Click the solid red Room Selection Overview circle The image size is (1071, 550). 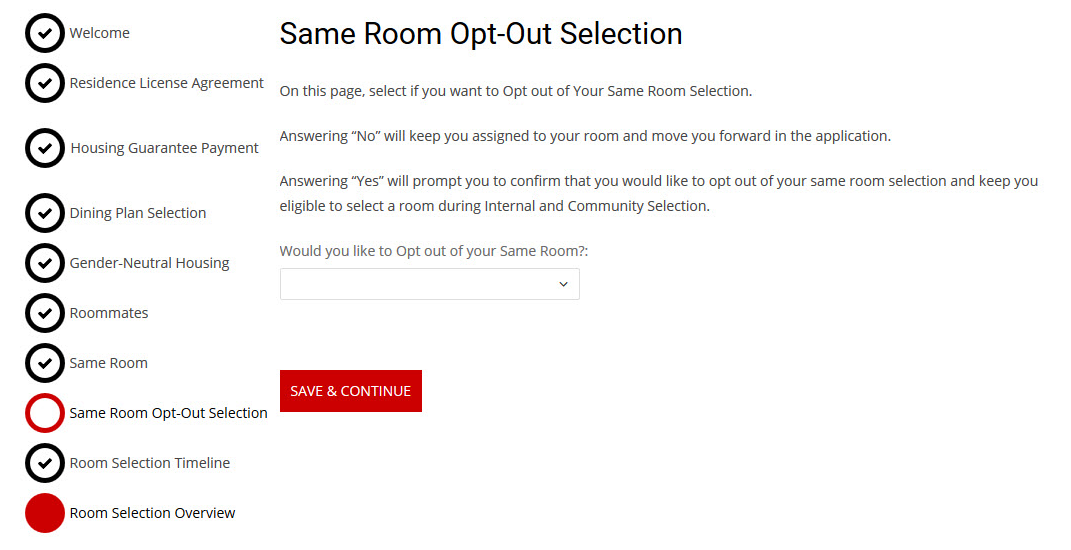[45, 513]
